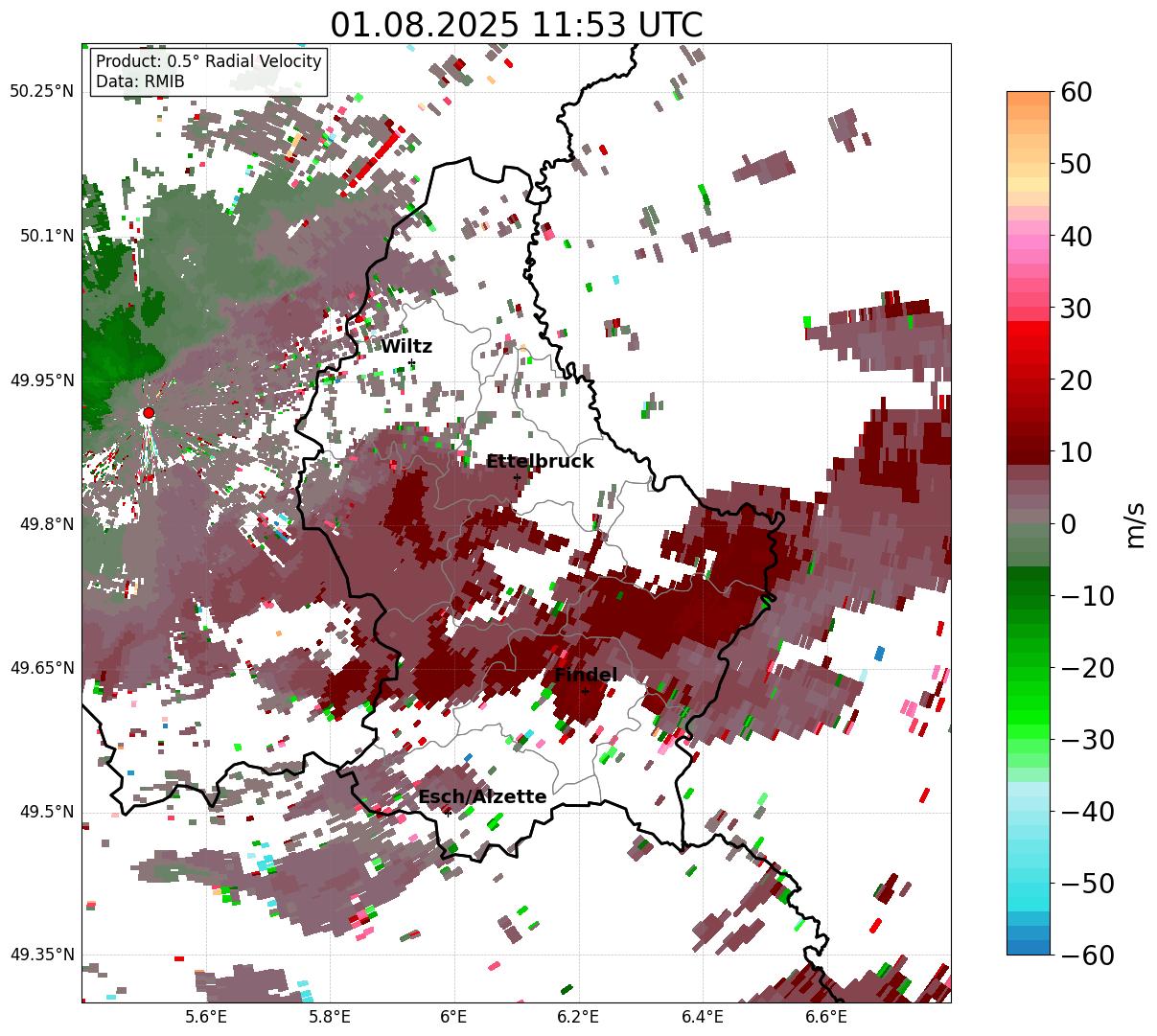
Task: Click the colorbar −40 tick label
Action: (1086, 811)
